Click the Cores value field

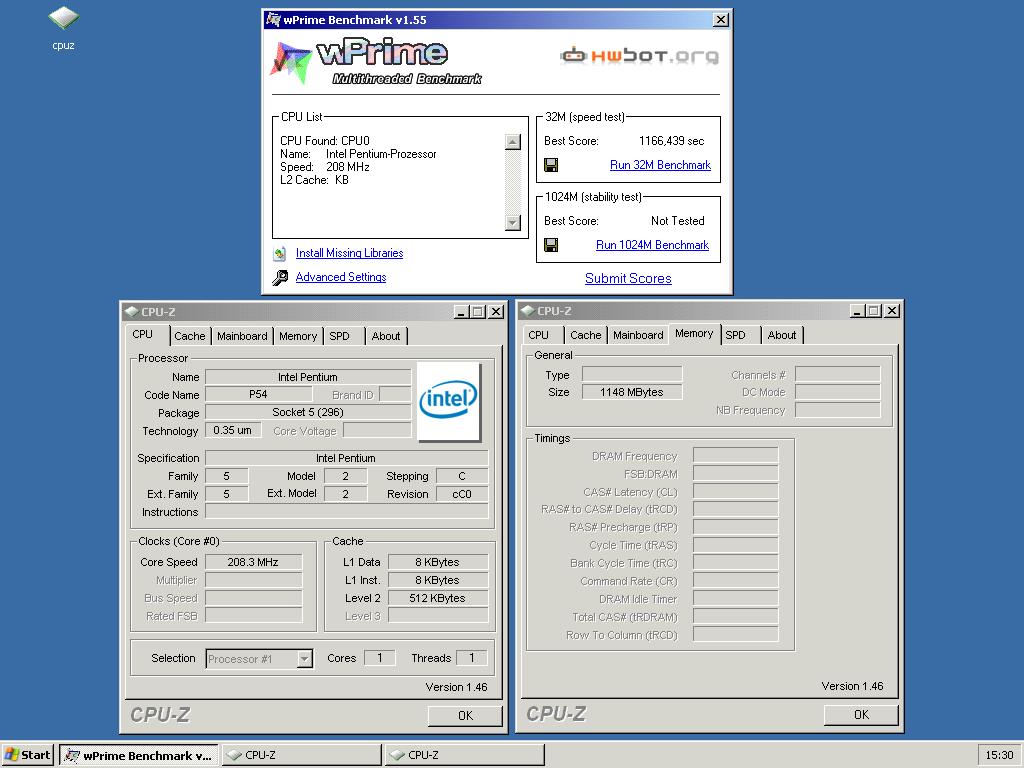tap(379, 658)
